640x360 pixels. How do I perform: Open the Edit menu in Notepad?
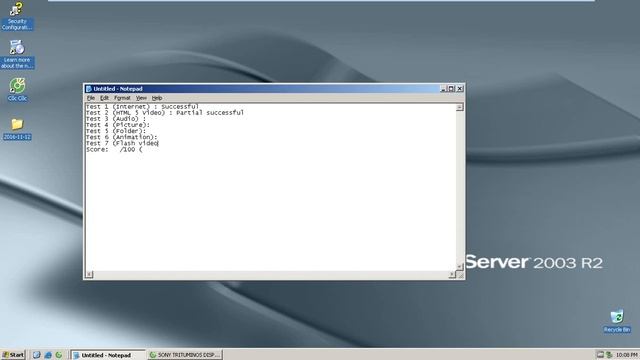[104, 98]
